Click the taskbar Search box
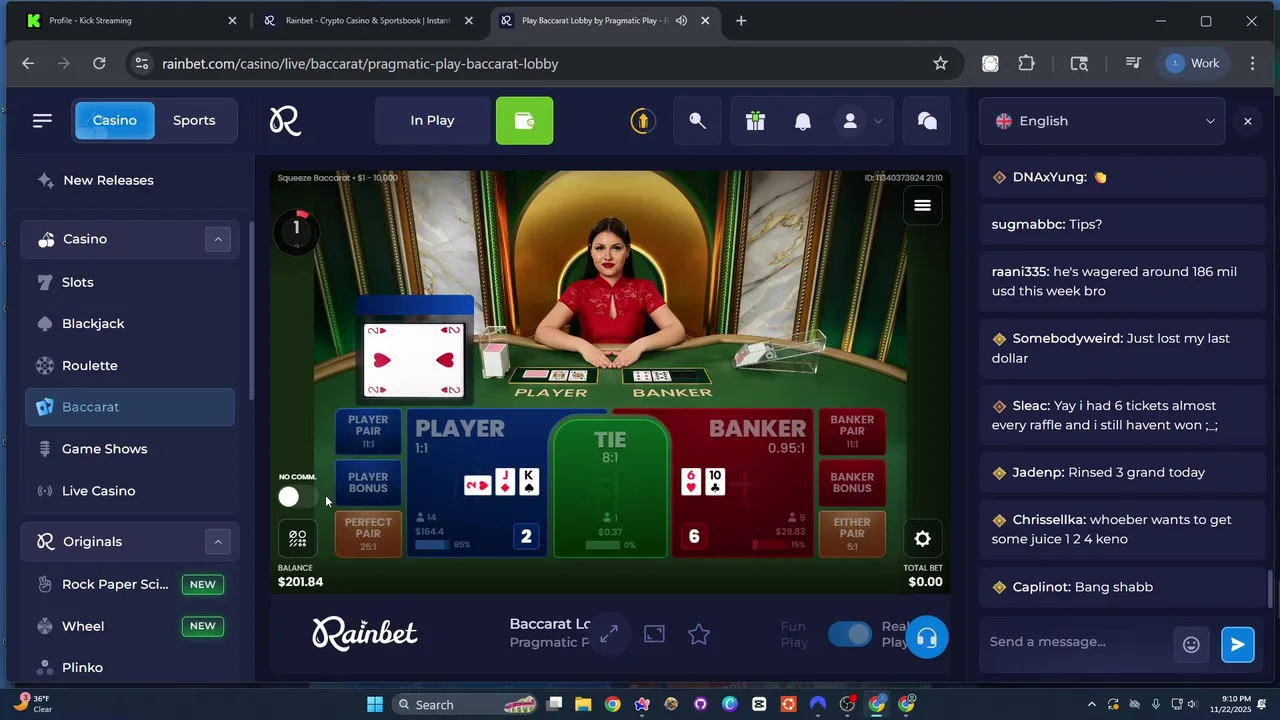The width and height of the screenshot is (1280, 720). tap(465, 704)
